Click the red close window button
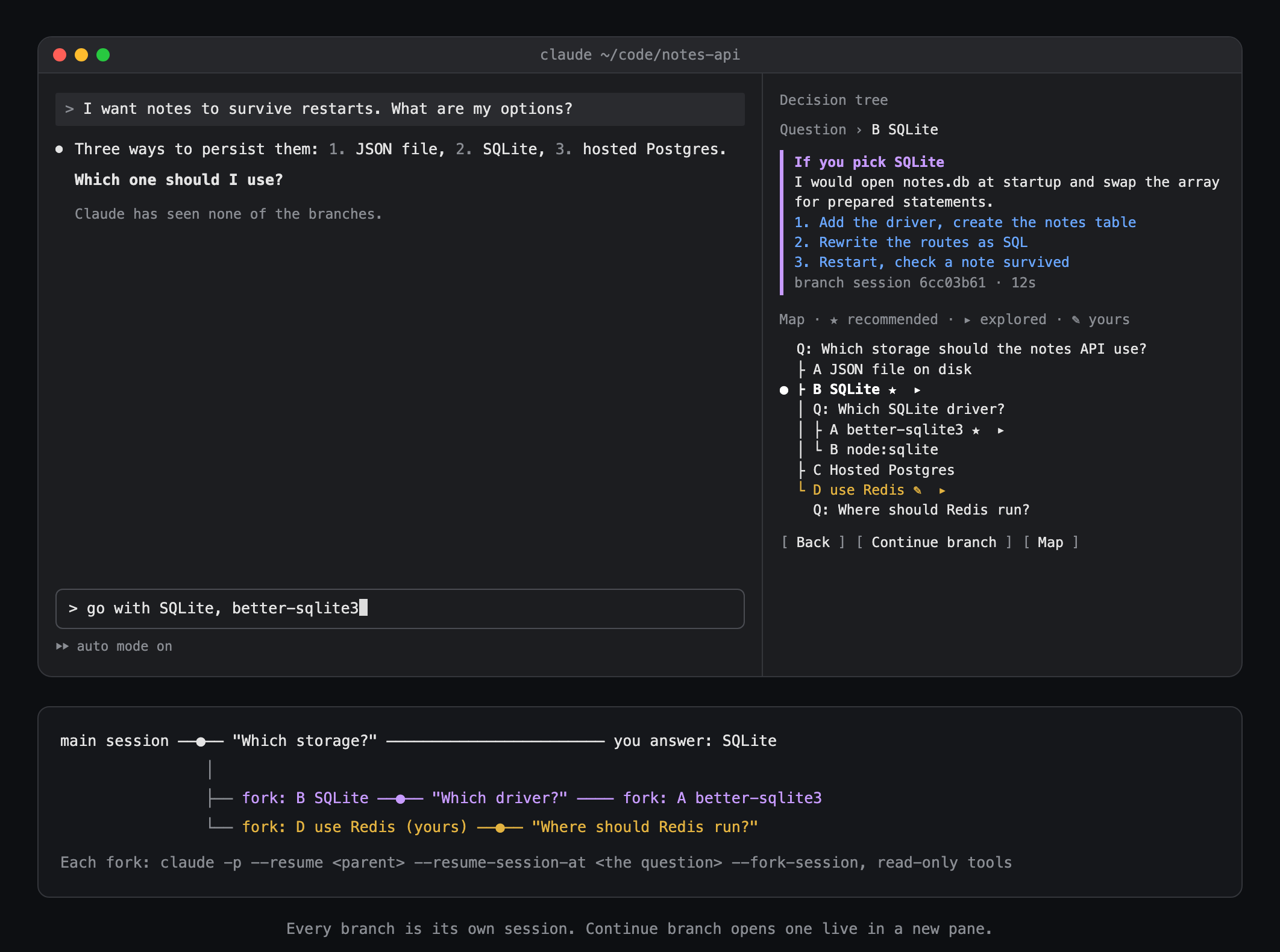Image resolution: width=1280 pixels, height=952 pixels. click(x=60, y=55)
